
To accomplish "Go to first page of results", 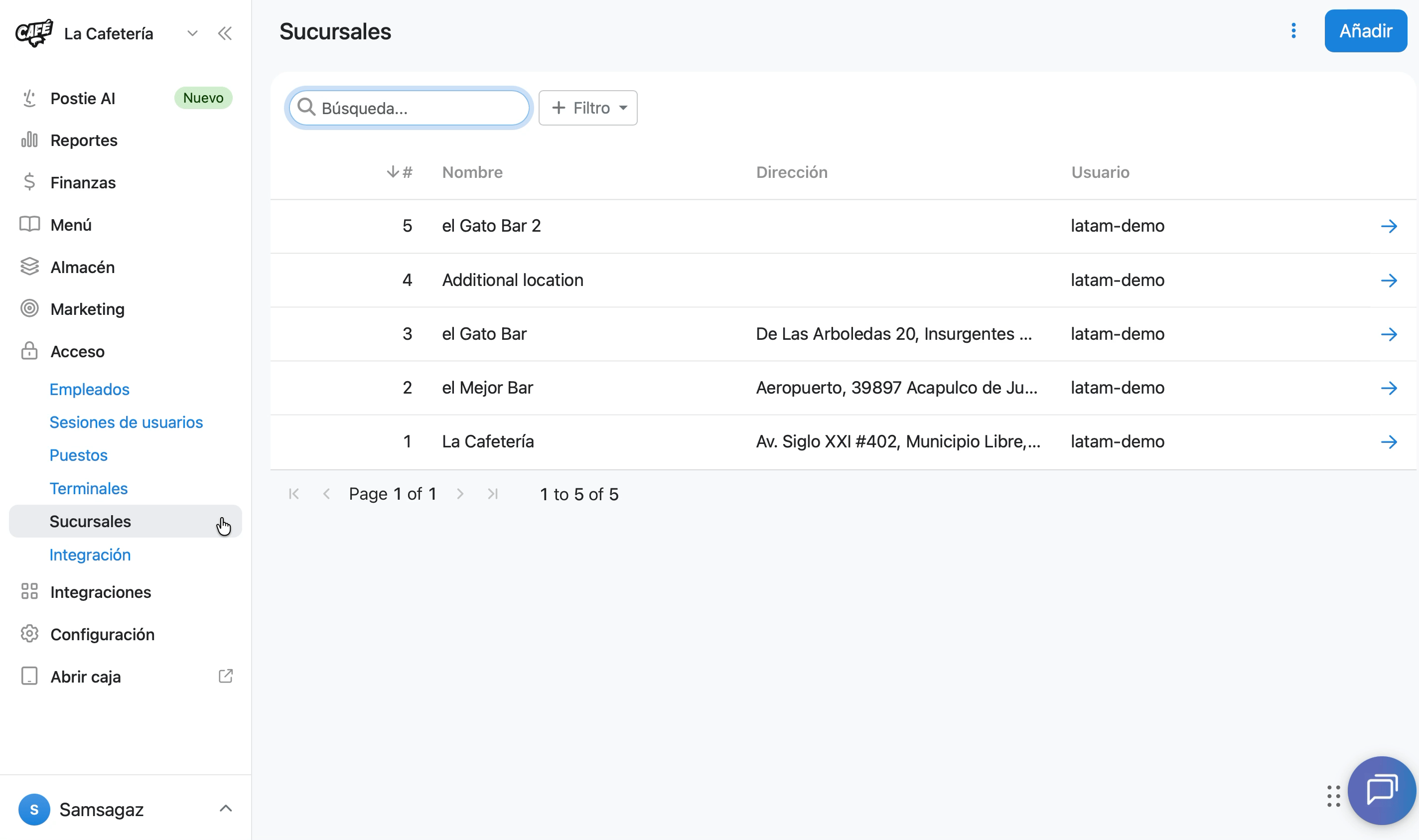I will (x=294, y=494).
